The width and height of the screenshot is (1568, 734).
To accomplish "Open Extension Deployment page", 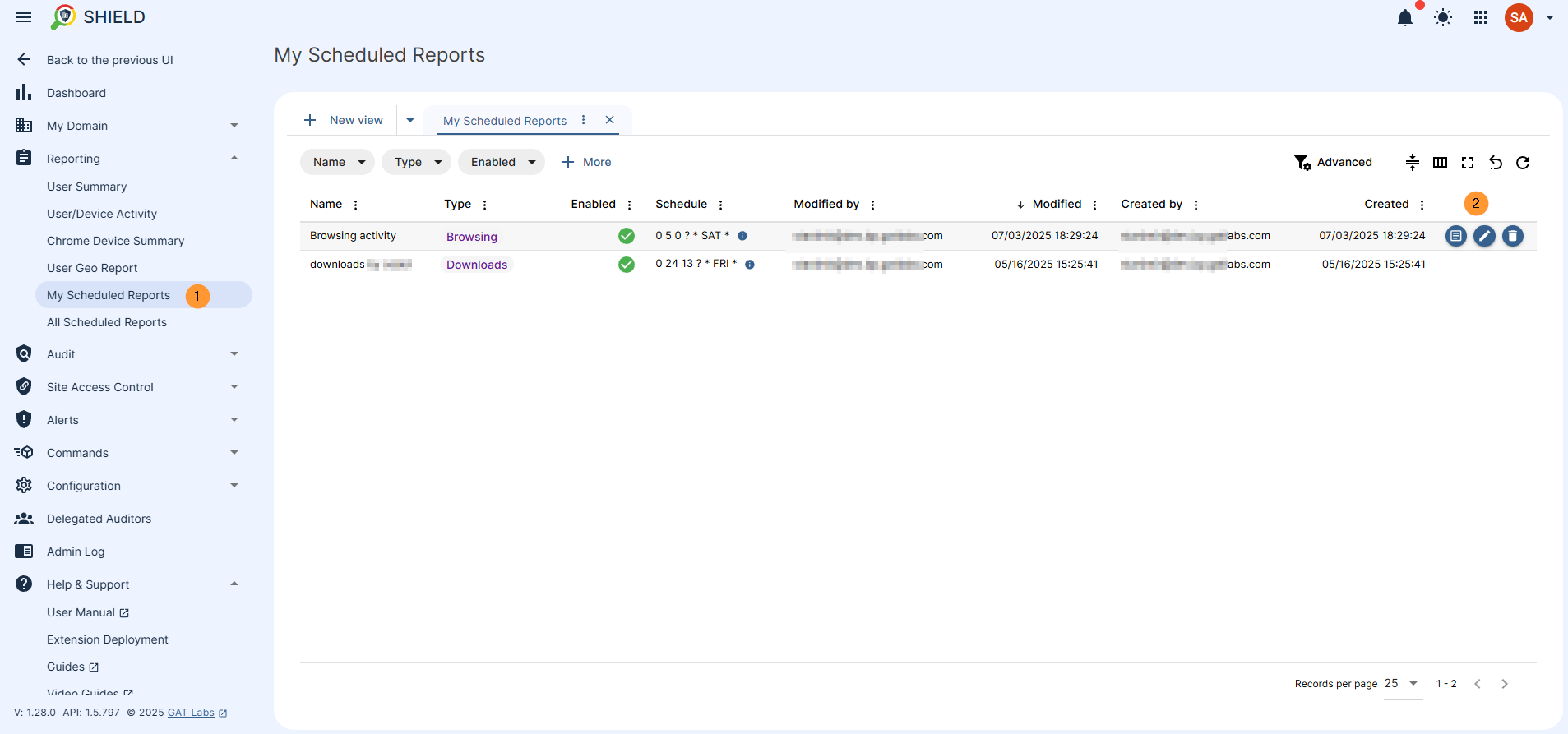I will pos(108,639).
